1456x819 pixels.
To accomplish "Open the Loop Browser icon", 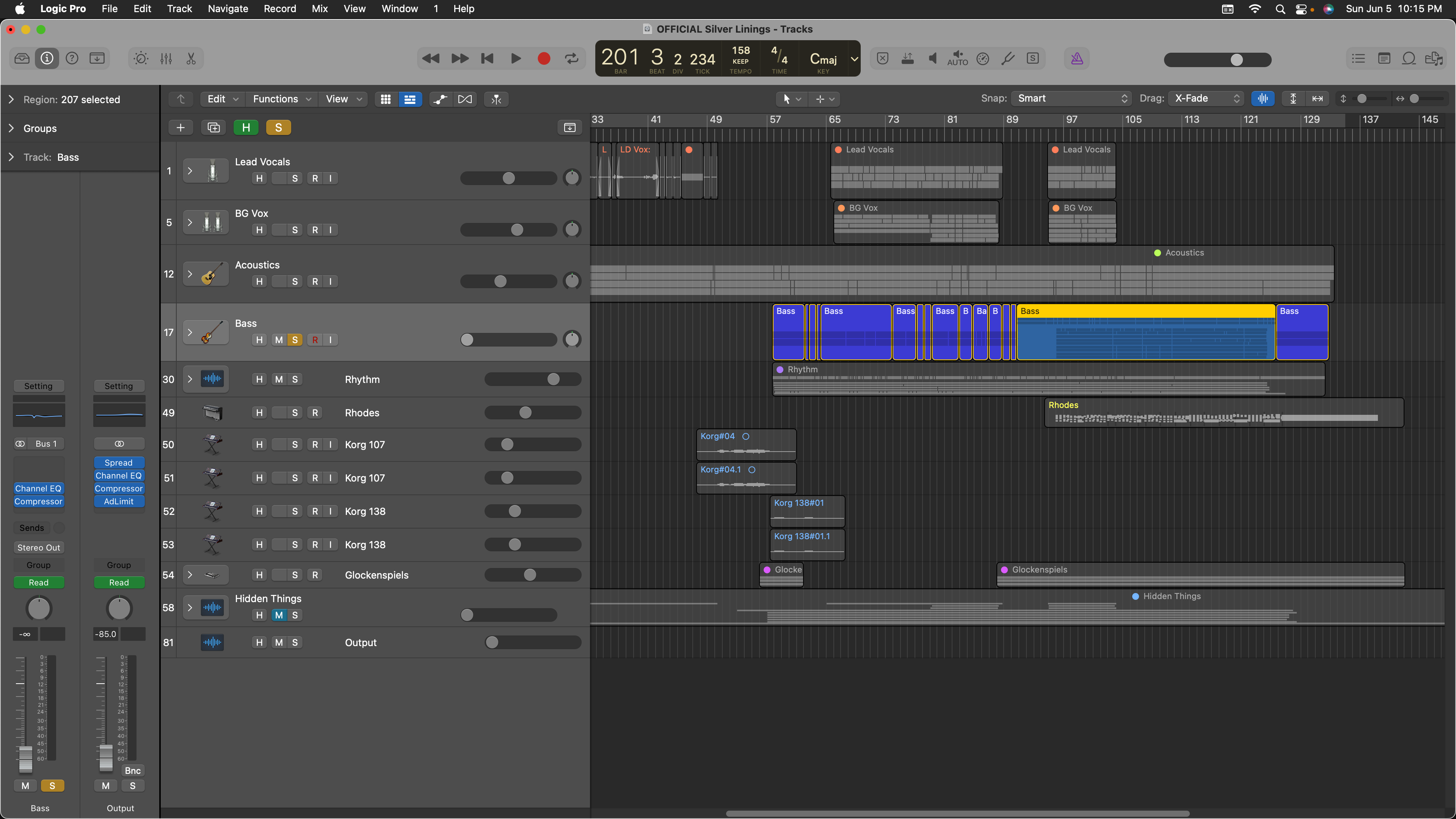I will [1409, 58].
